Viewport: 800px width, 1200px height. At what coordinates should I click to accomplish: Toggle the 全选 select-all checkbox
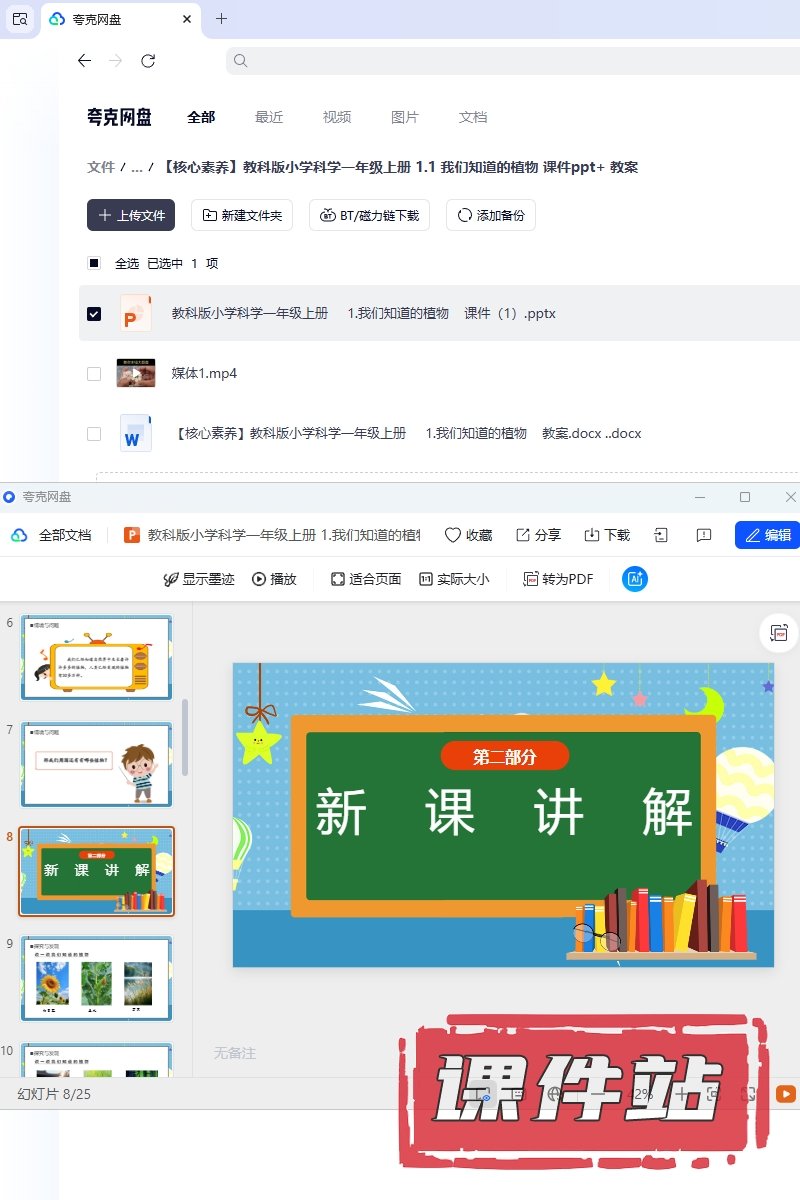94,264
